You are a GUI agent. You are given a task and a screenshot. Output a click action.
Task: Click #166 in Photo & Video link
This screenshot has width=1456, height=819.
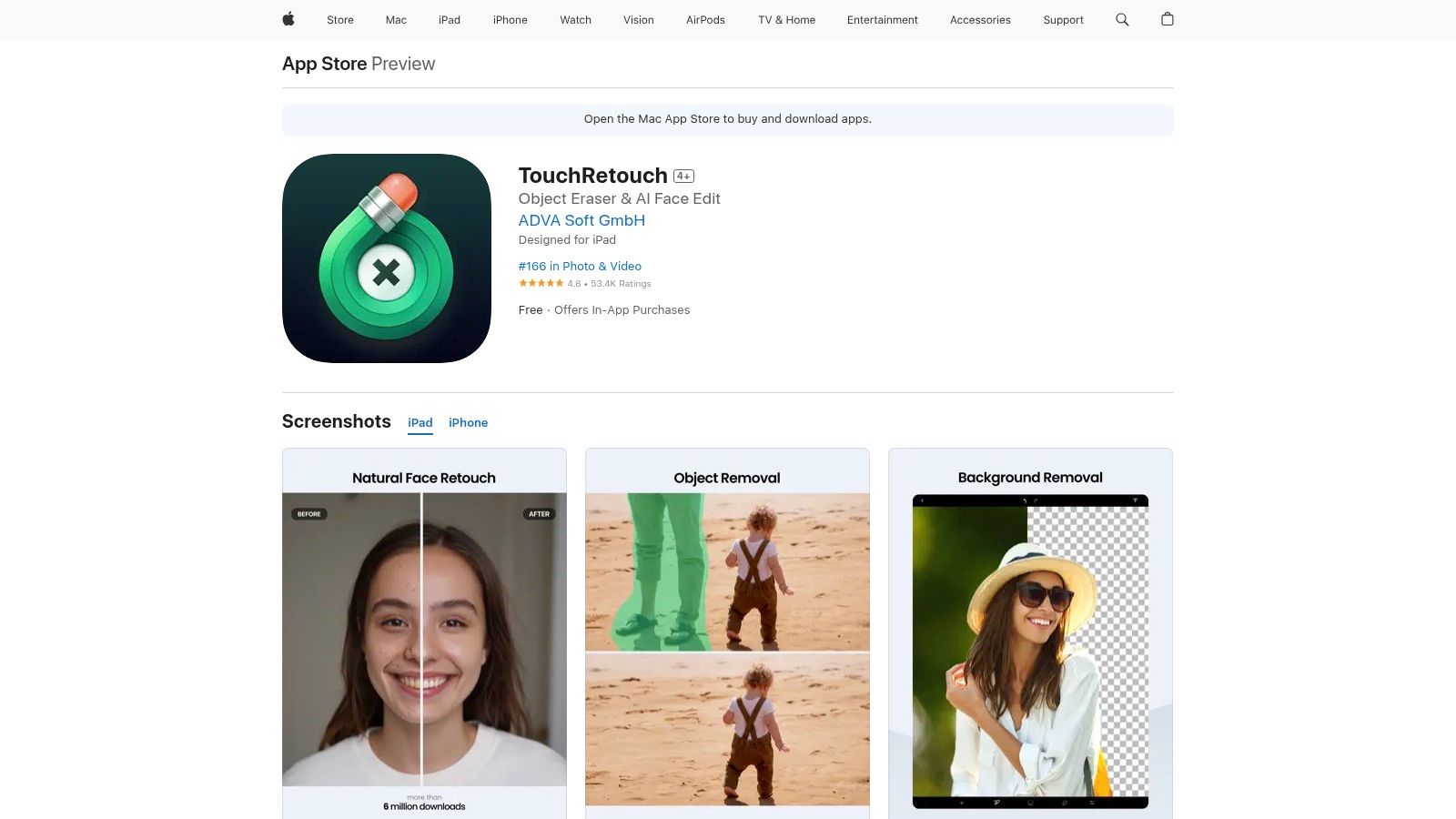(580, 266)
